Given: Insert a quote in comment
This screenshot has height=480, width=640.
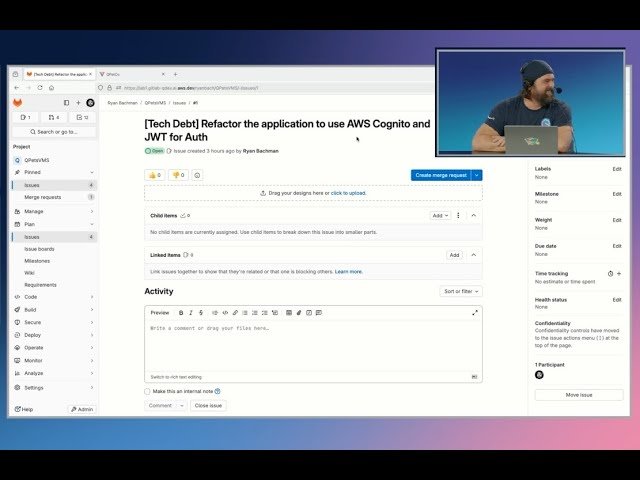Looking at the screenshot, I should tap(215, 313).
